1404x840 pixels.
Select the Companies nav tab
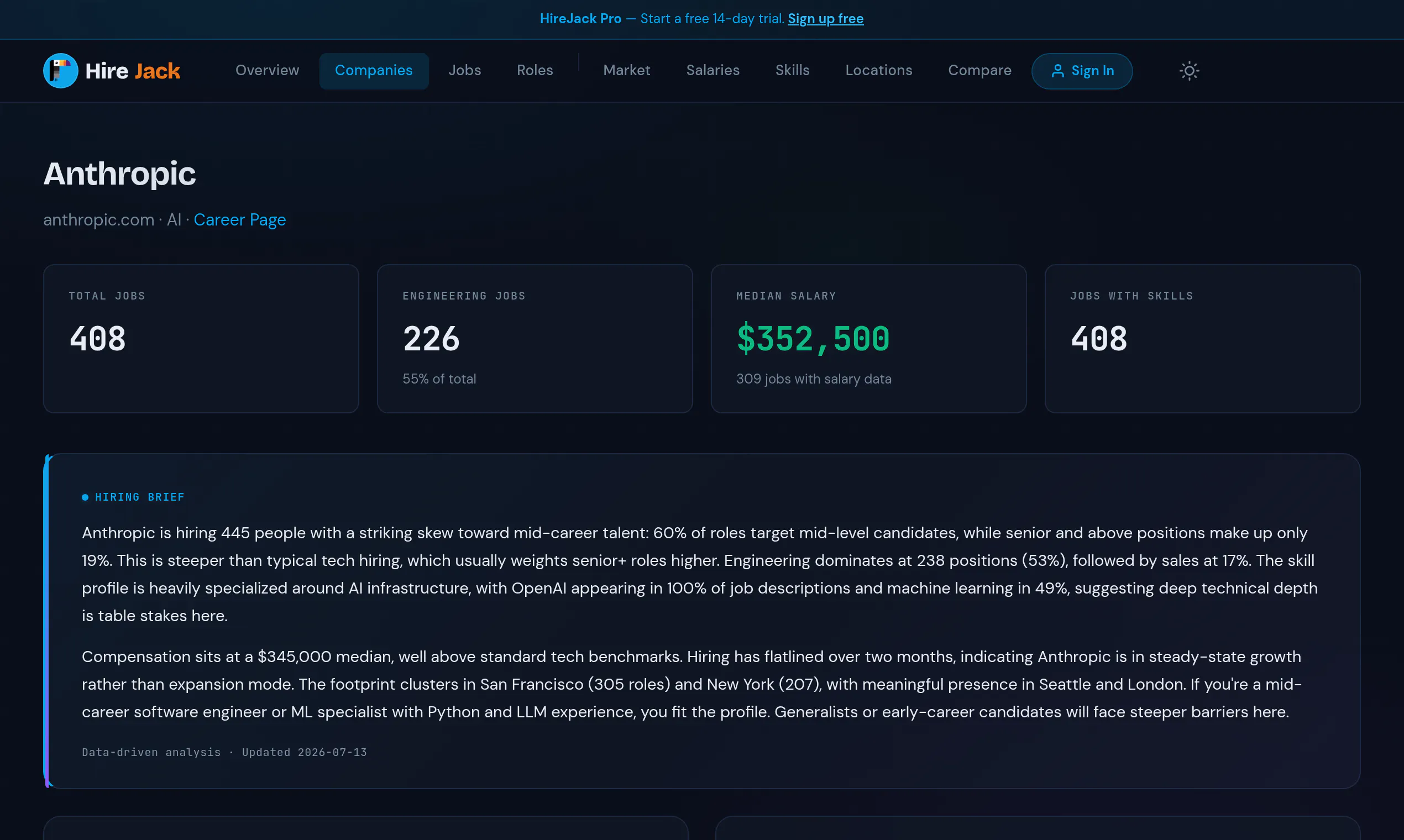374,71
